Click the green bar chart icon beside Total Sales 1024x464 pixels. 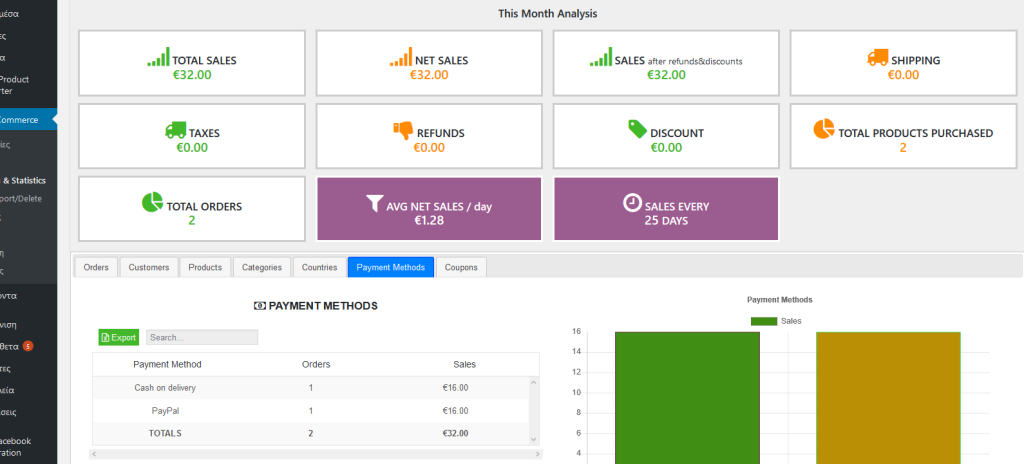point(158,57)
